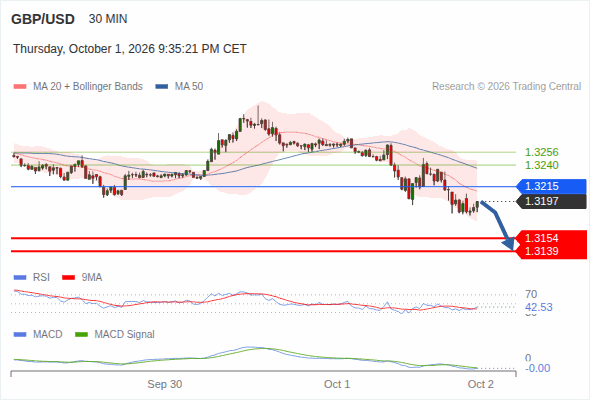Viewport: 590px width, 400px height.
Task: Click the MACD Signal legend label
Action: point(125,335)
